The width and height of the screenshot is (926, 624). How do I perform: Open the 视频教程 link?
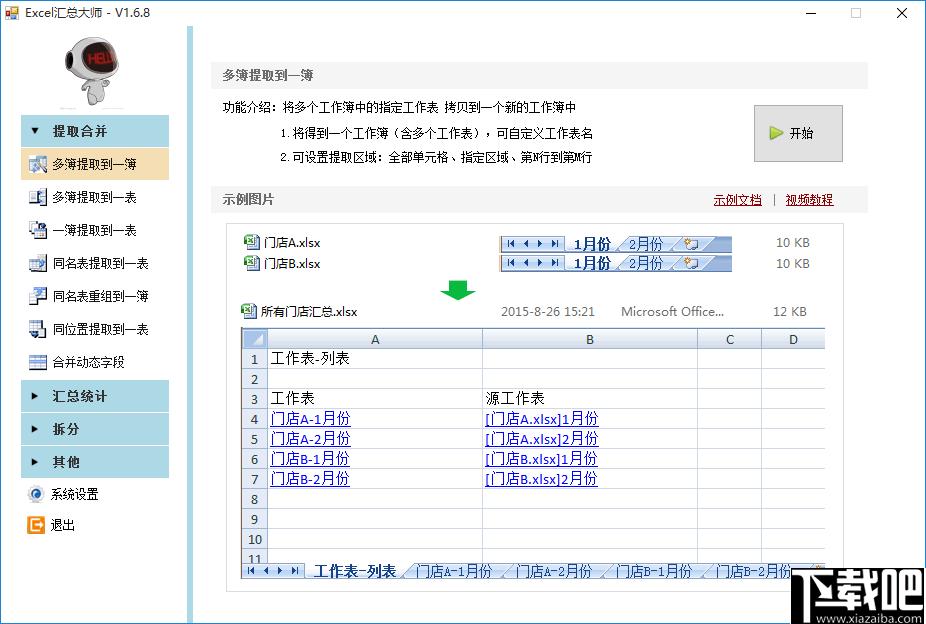coord(809,200)
